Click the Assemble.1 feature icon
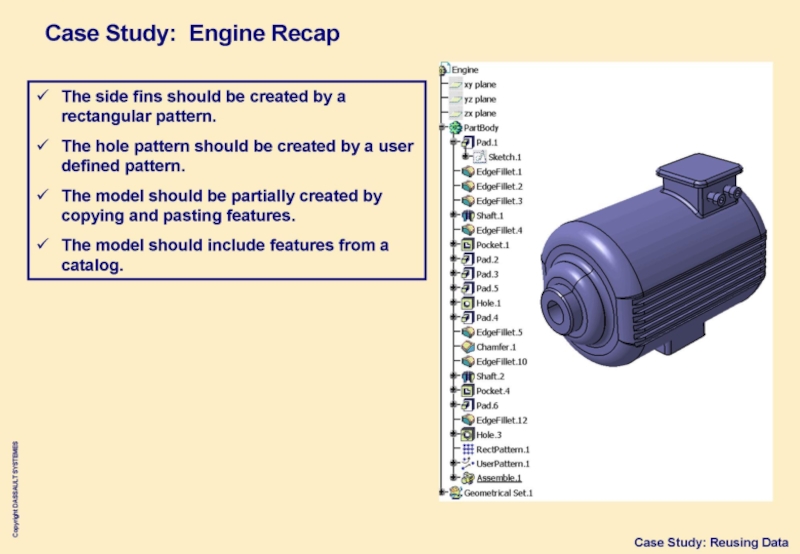This screenshot has height=554, width=800. point(468,478)
